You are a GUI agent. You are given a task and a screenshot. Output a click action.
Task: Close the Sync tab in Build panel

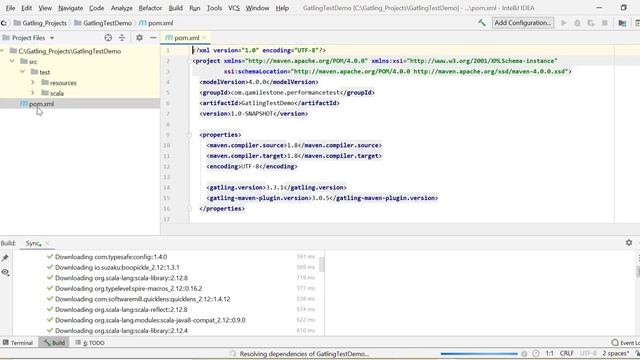[47, 243]
